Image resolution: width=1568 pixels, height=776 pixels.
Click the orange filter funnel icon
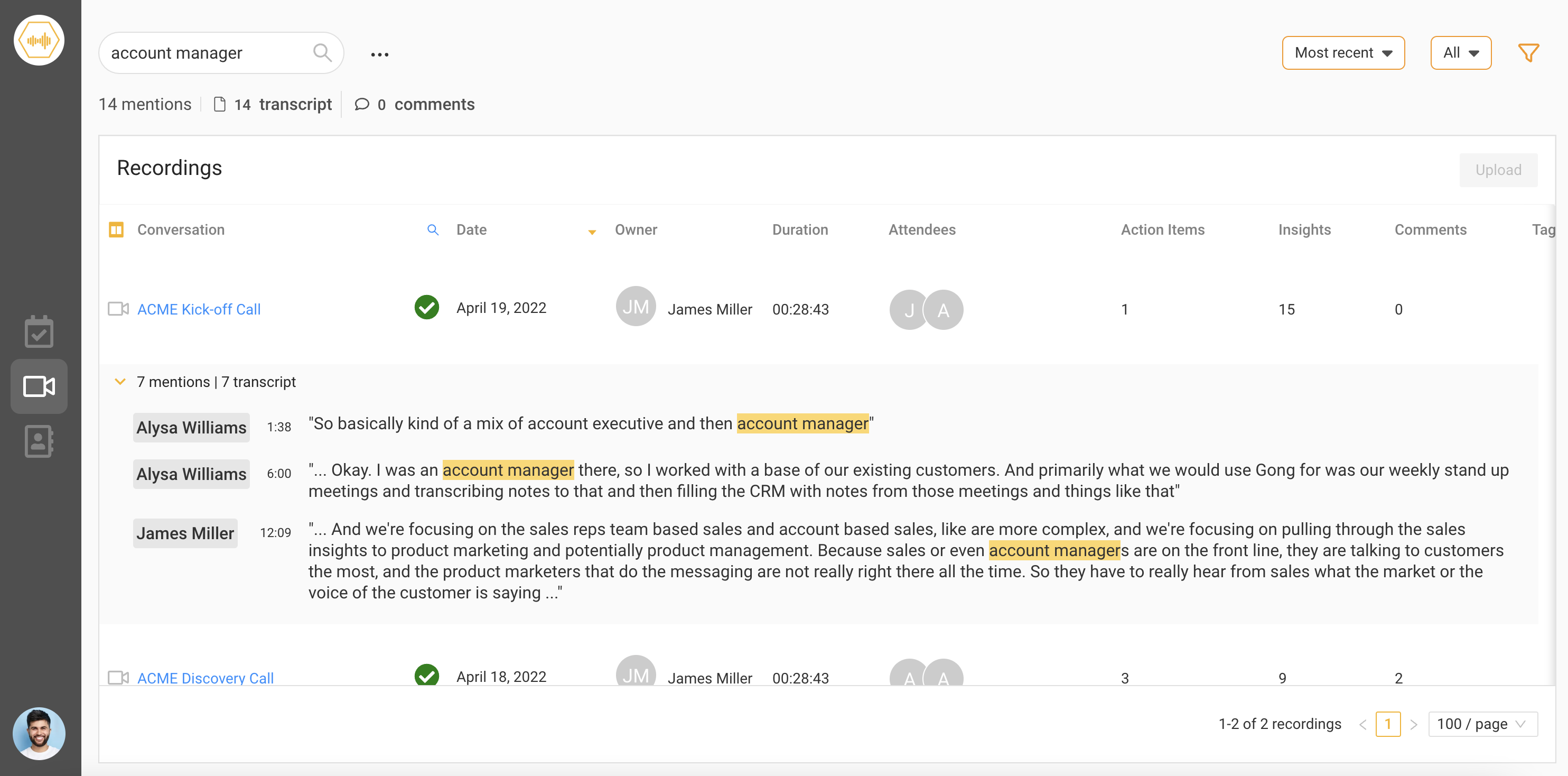[x=1528, y=53]
